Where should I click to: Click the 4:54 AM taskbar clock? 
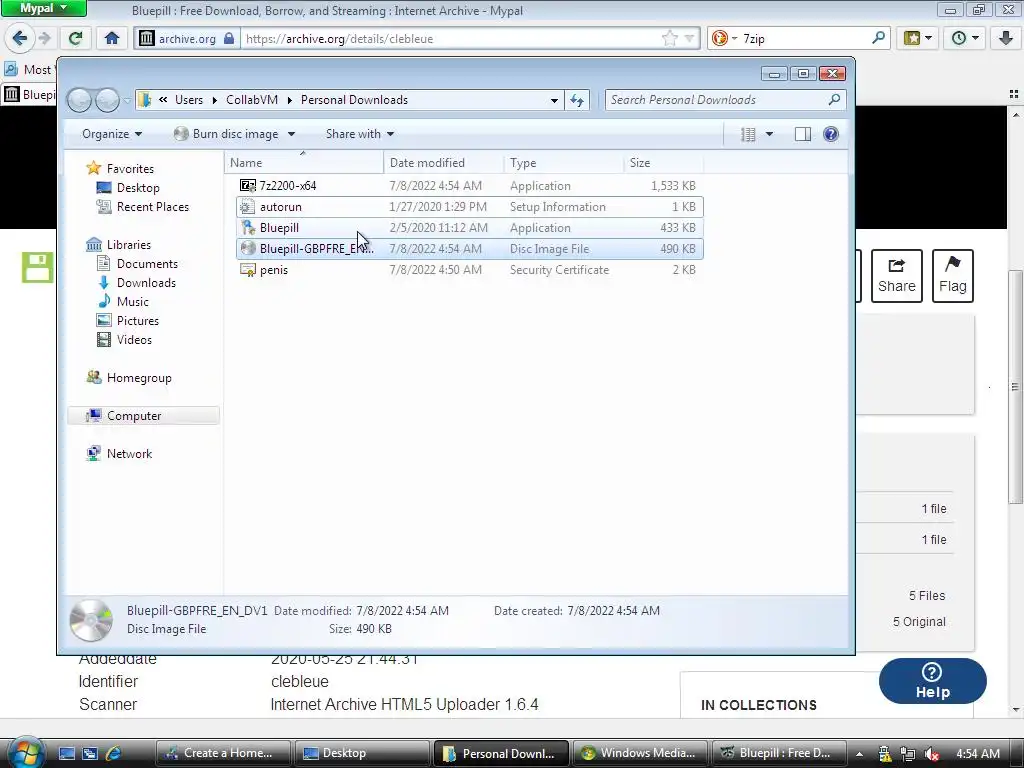[978, 754]
